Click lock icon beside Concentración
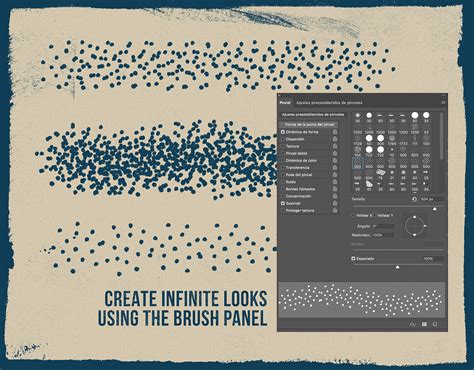 [x=335, y=196]
